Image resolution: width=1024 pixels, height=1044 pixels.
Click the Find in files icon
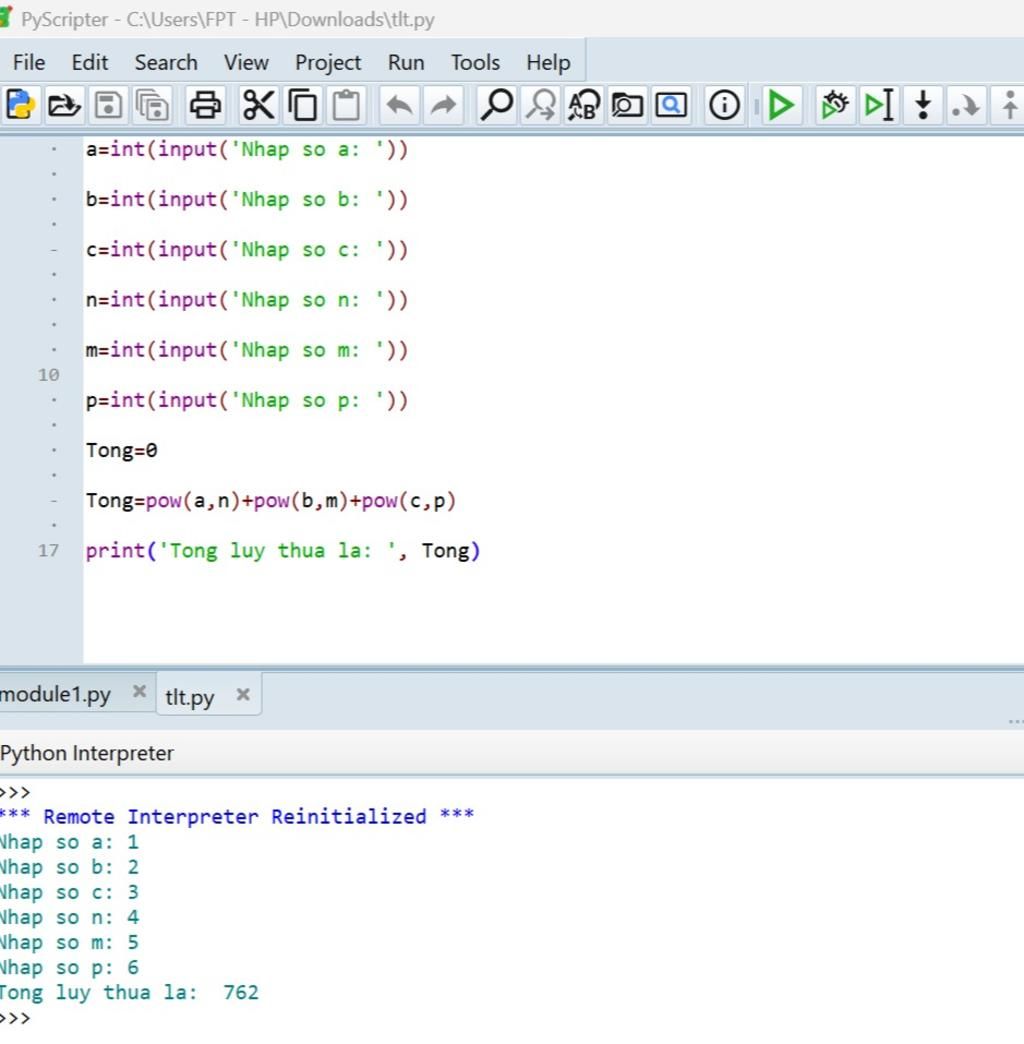click(627, 104)
